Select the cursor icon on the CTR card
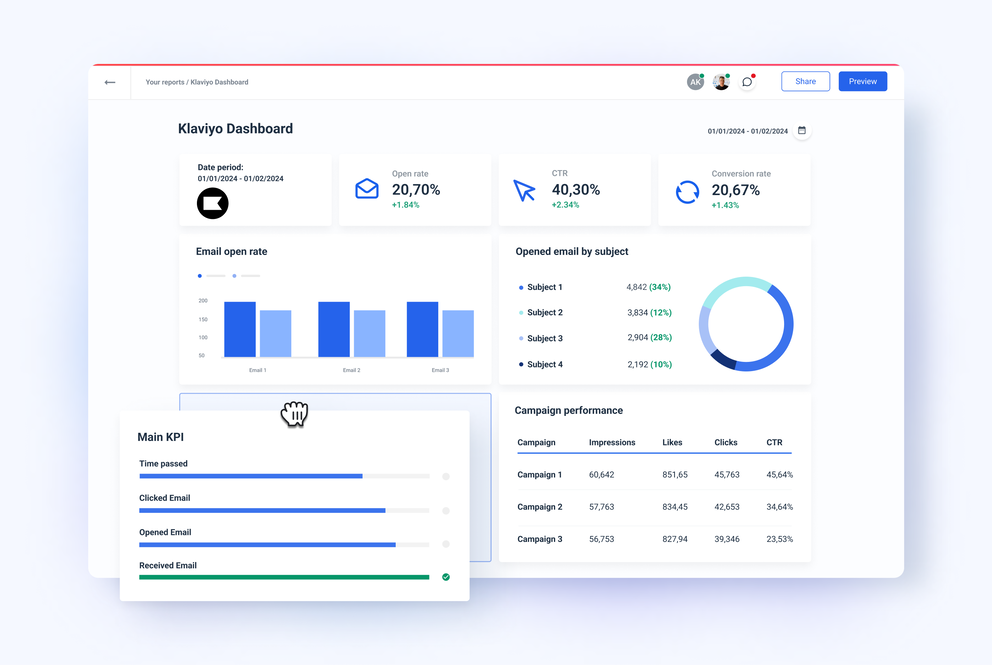 click(x=525, y=188)
